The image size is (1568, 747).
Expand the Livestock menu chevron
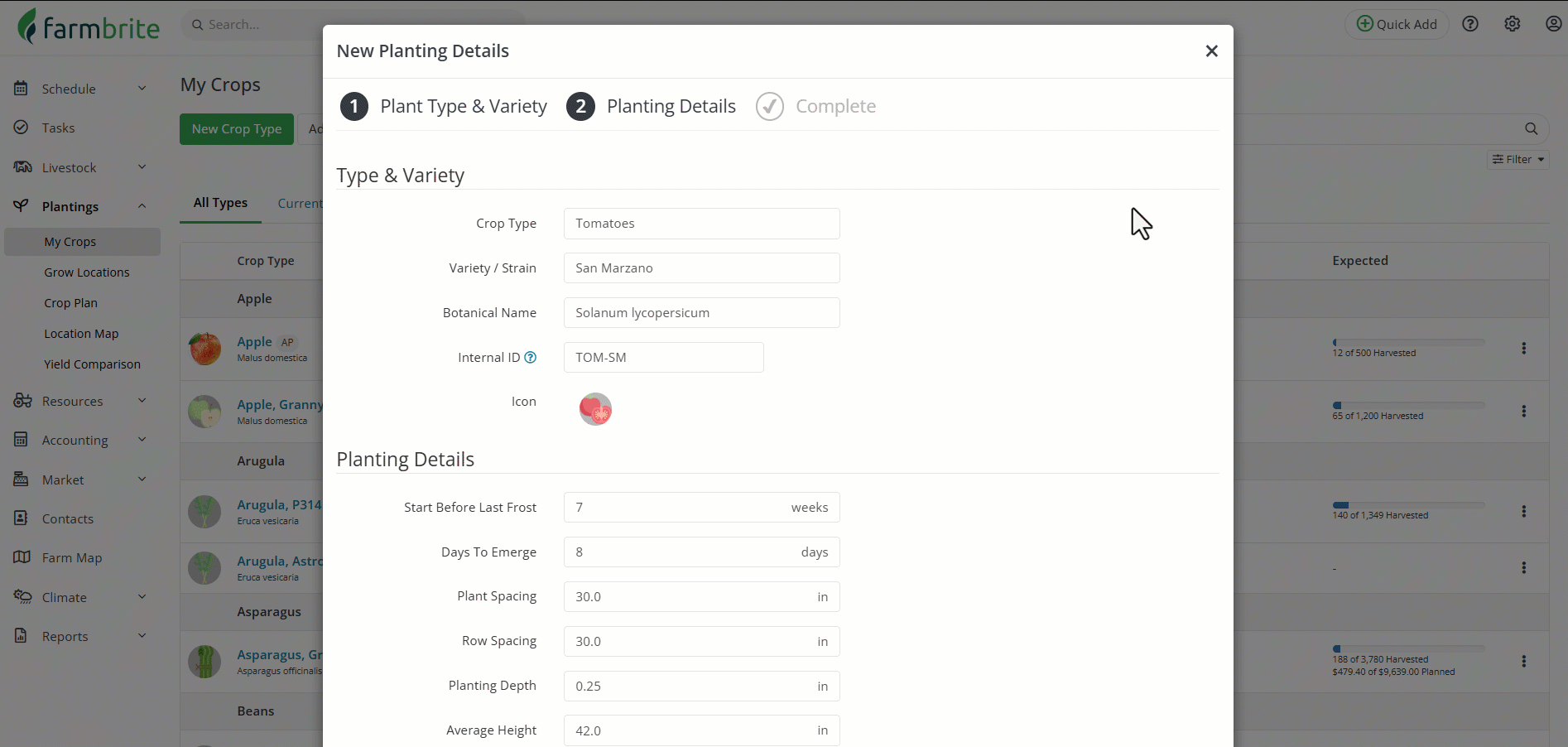[x=142, y=167]
